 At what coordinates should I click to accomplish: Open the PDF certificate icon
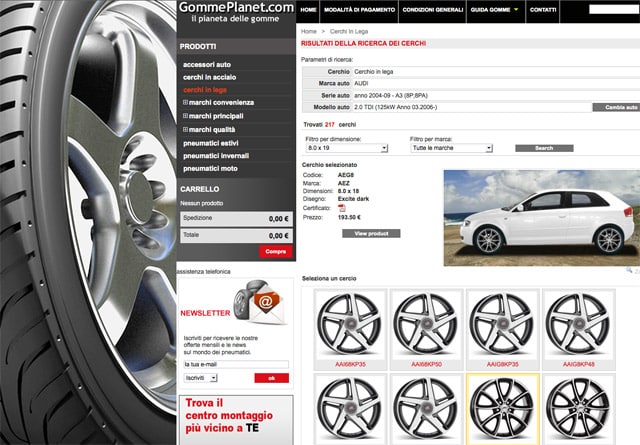(x=342, y=208)
